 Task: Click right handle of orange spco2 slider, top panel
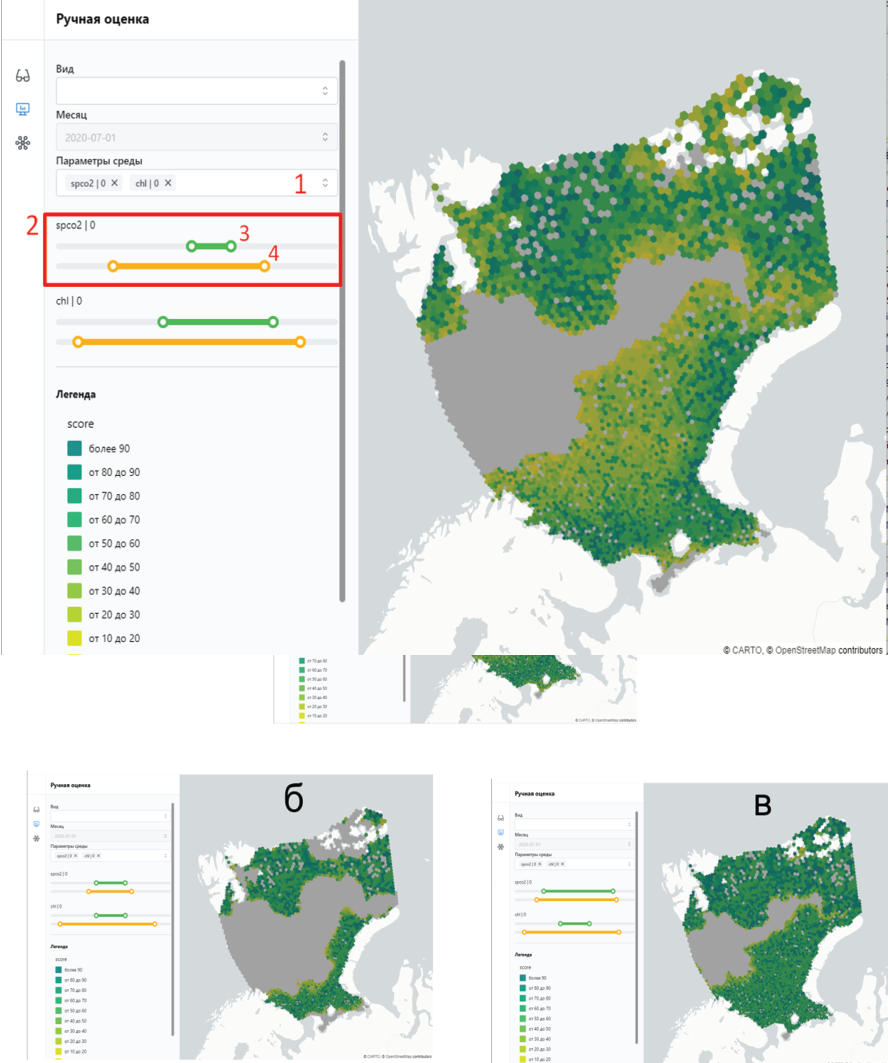coord(265,266)
